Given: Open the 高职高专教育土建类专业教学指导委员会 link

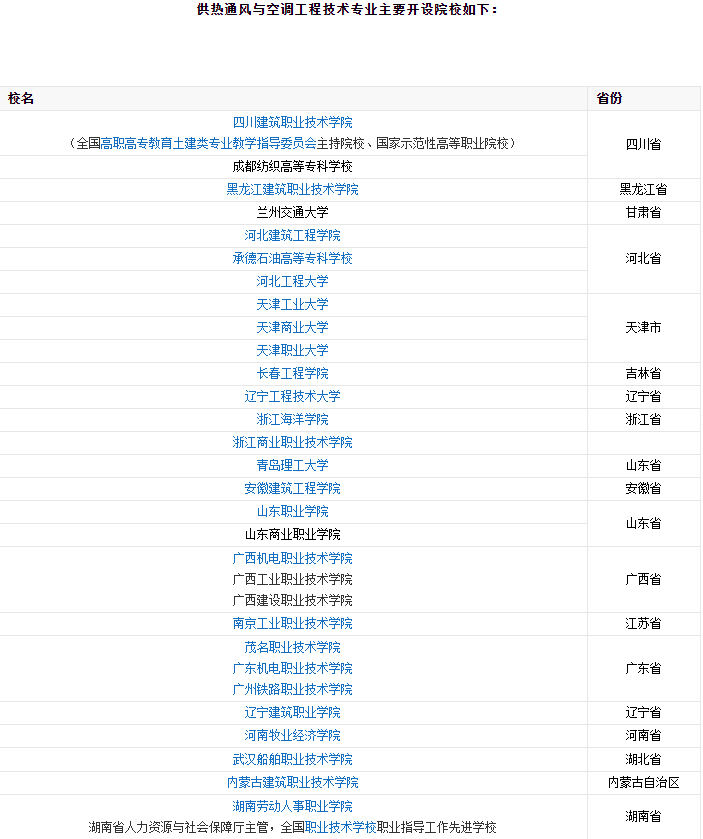Looking at the screenshot, I should 208,143.
